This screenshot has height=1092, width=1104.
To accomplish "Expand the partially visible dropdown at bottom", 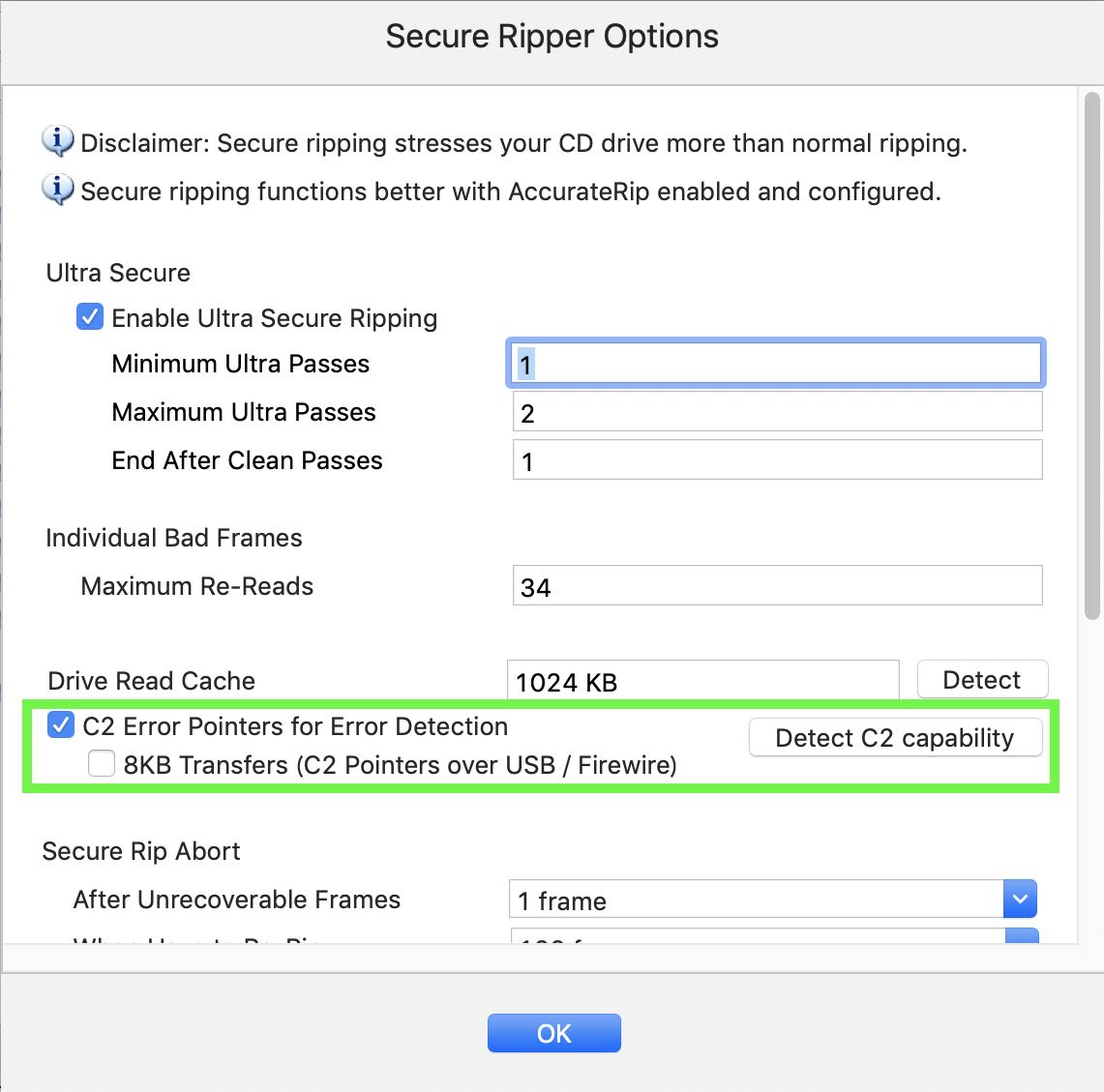I will [1023, 936].
